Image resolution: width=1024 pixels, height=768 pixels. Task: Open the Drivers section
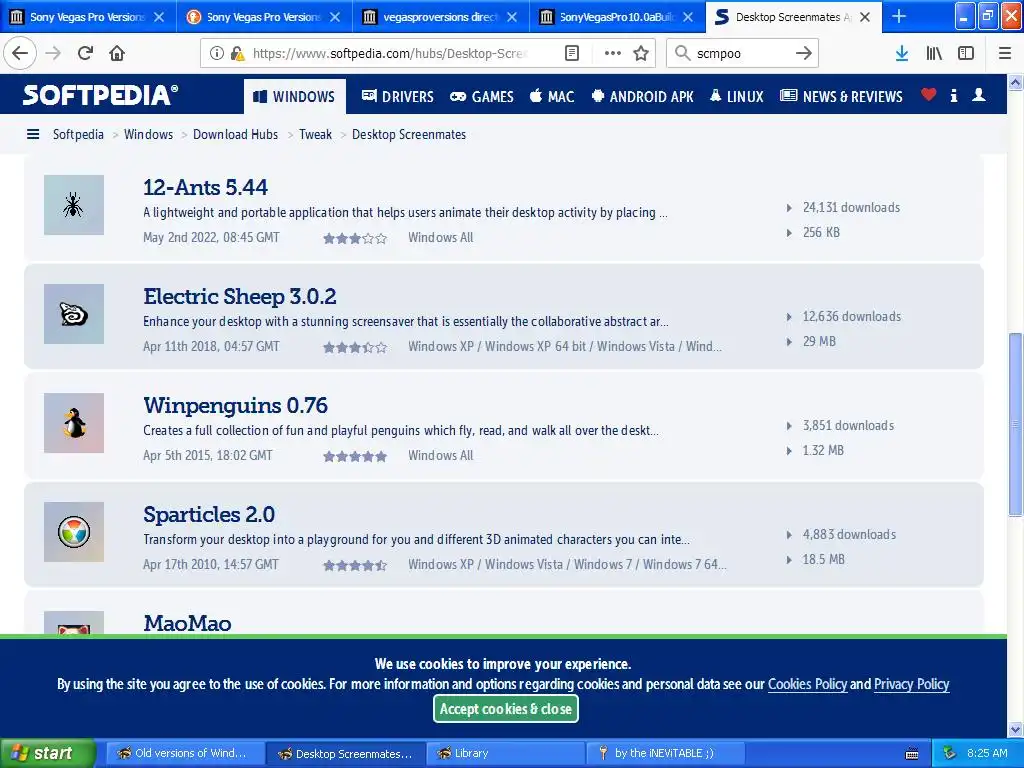point(397,97)
